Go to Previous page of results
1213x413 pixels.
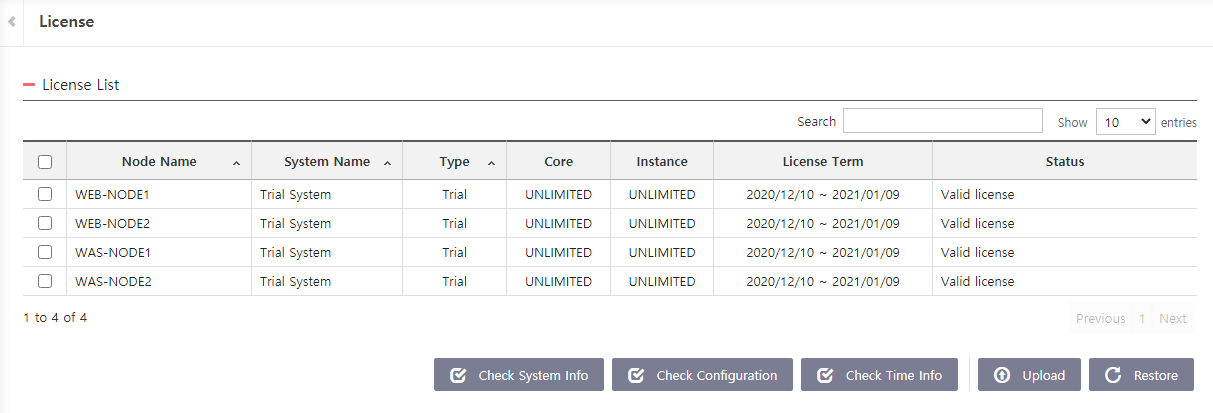[x=1100, y=319]
